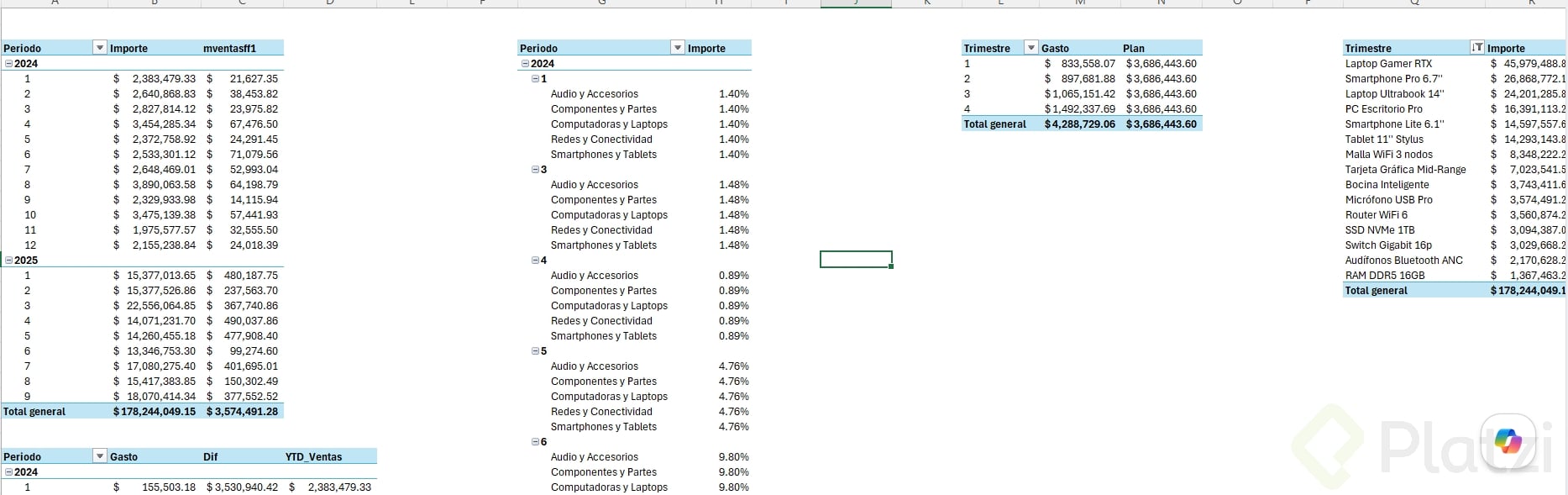Select mventasff1 total 3,574,491.28
Screen dimensions: 1568x495
[x=242, y=411]
